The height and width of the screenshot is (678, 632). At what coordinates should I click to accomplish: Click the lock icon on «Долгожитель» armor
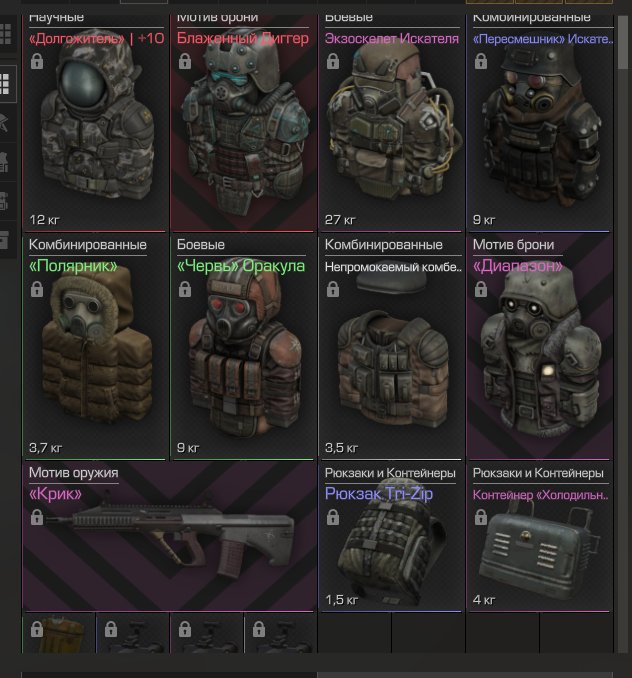[x=37, y=61]
